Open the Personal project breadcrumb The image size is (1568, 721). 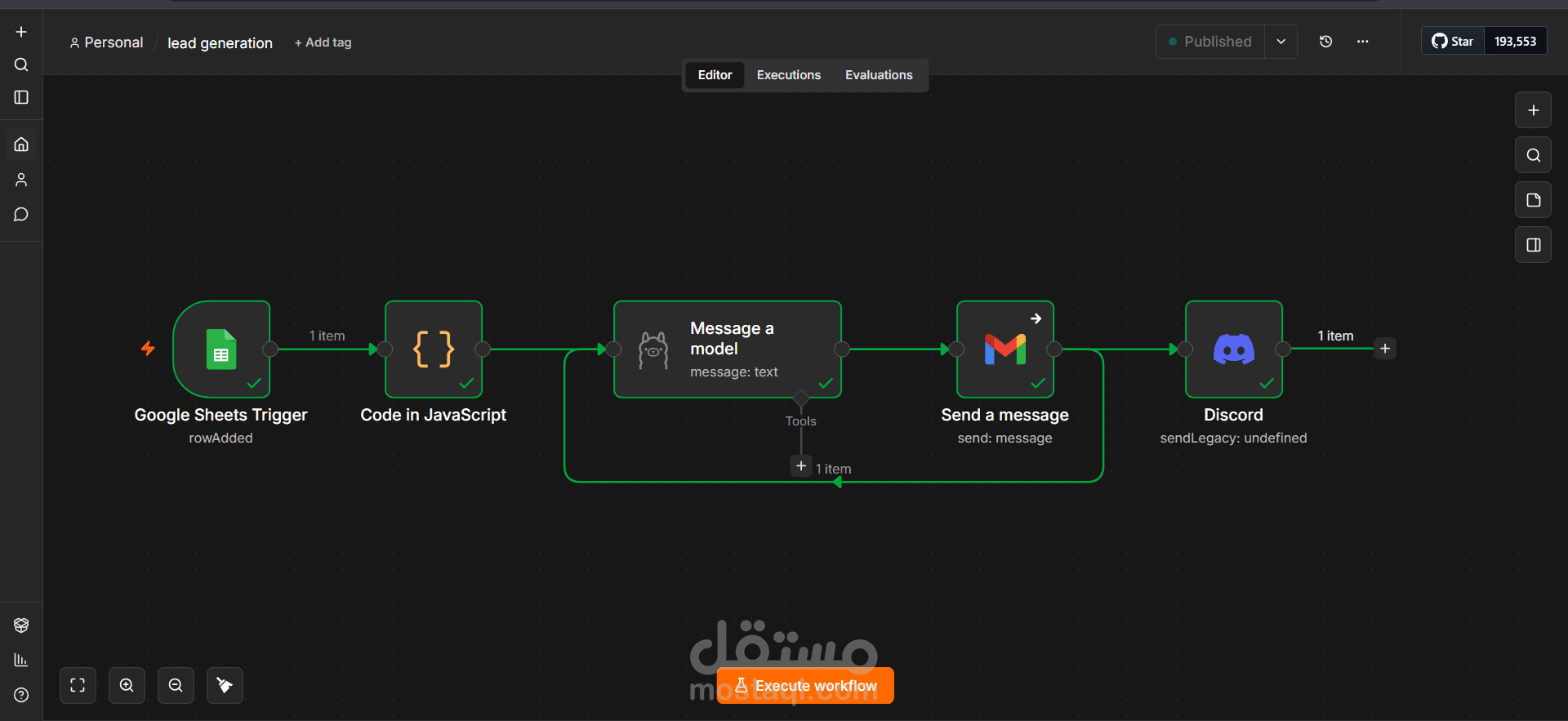pos(106,42)
